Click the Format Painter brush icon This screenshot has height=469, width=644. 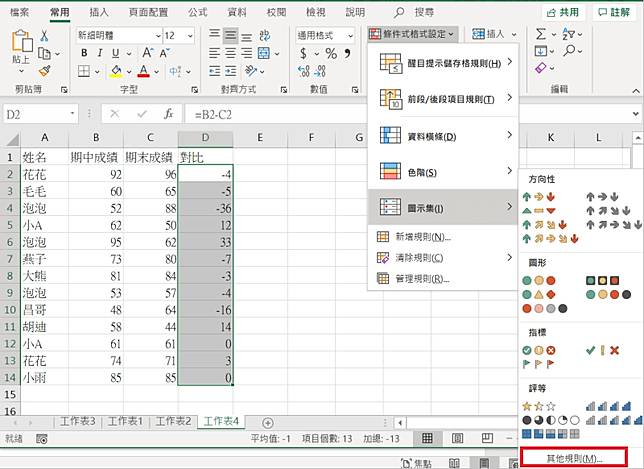point(44,71)
